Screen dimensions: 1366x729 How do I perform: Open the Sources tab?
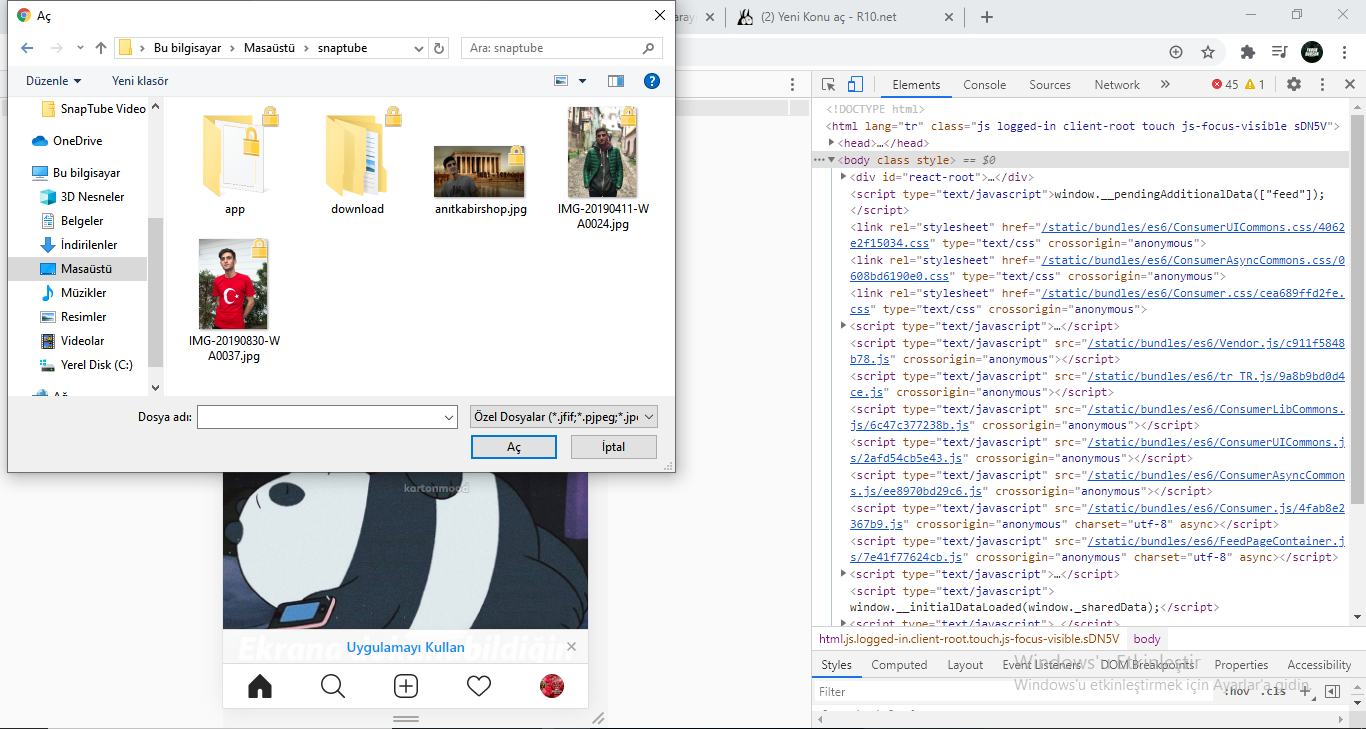[1050, 85]
